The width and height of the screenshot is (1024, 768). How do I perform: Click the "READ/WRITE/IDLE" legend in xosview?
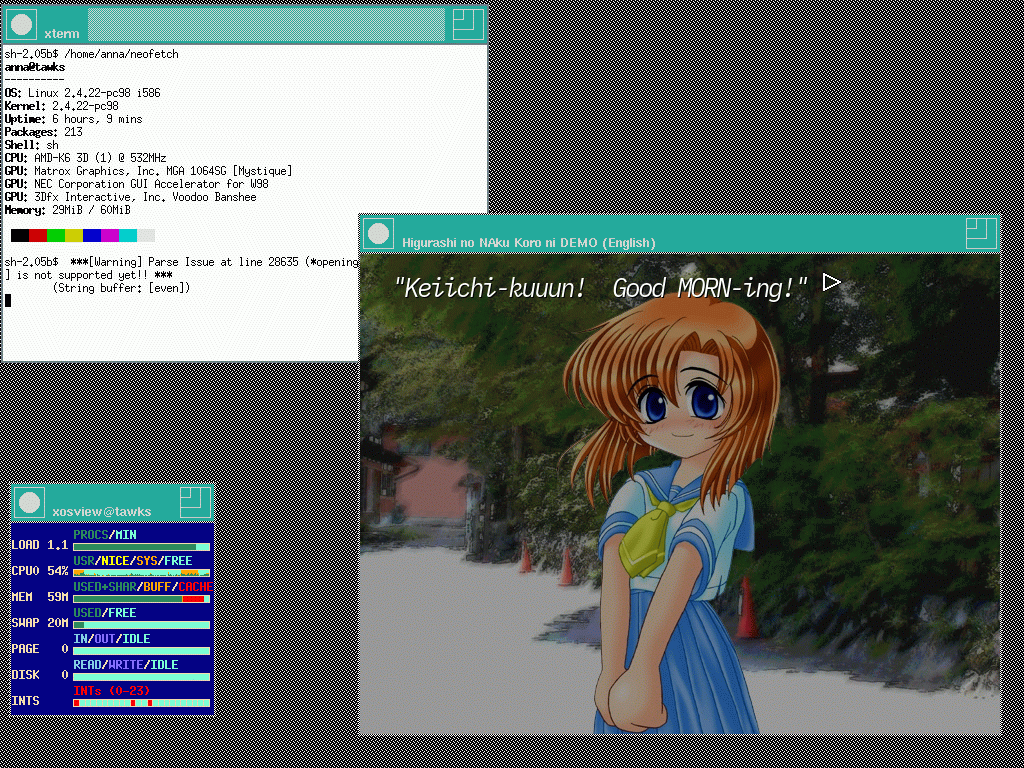click(x=125, y=665)
